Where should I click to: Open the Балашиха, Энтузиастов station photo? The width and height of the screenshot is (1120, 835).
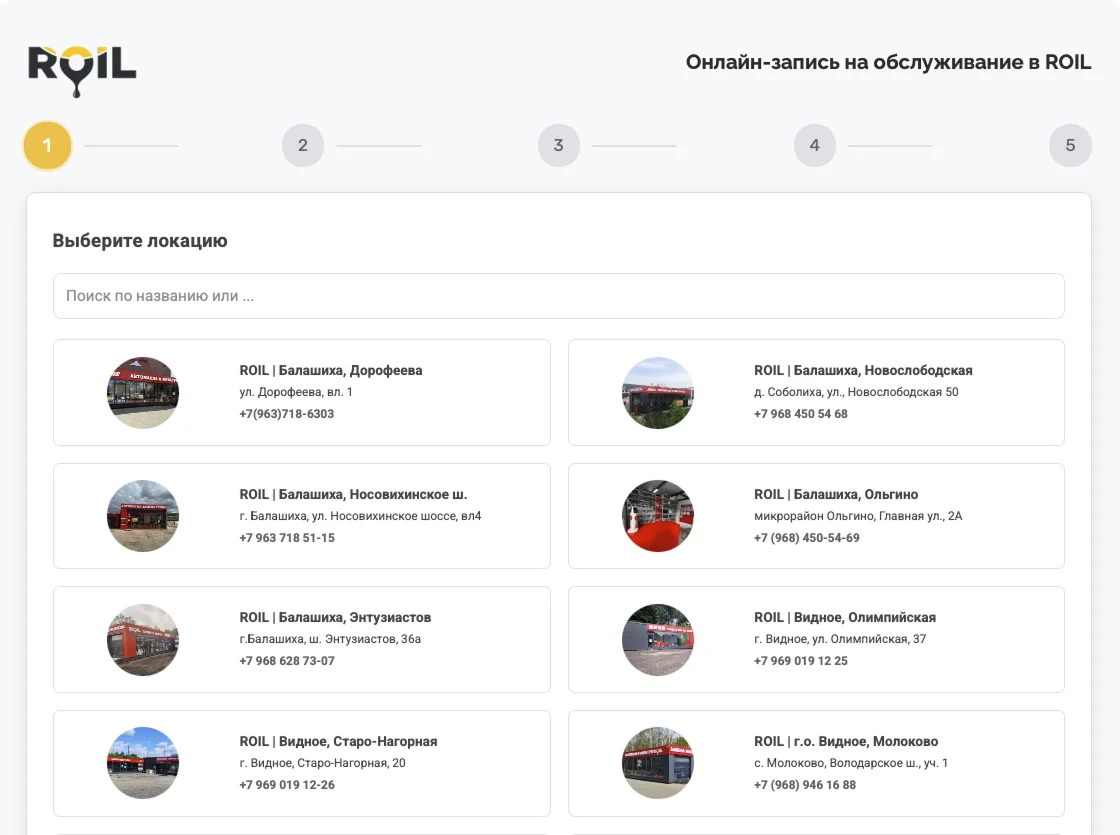(x=143, y=640)
